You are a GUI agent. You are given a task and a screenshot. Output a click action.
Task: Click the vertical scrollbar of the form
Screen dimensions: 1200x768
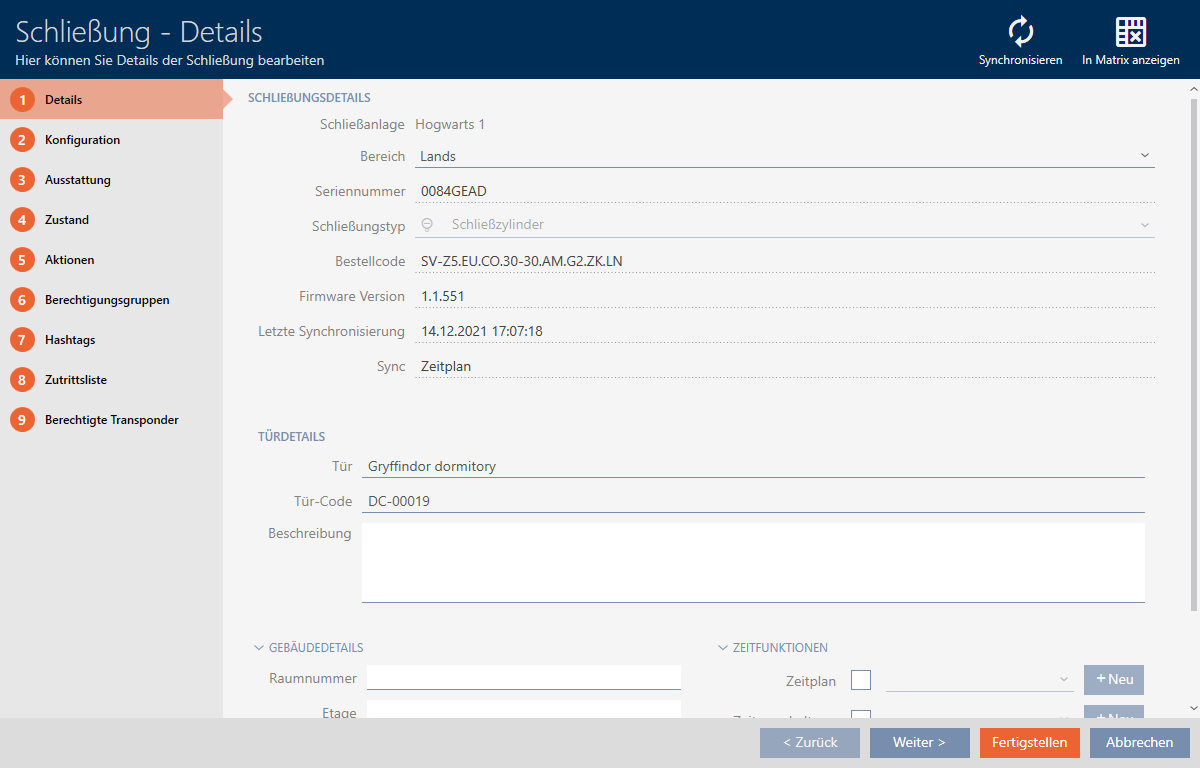click(1191, 350)
